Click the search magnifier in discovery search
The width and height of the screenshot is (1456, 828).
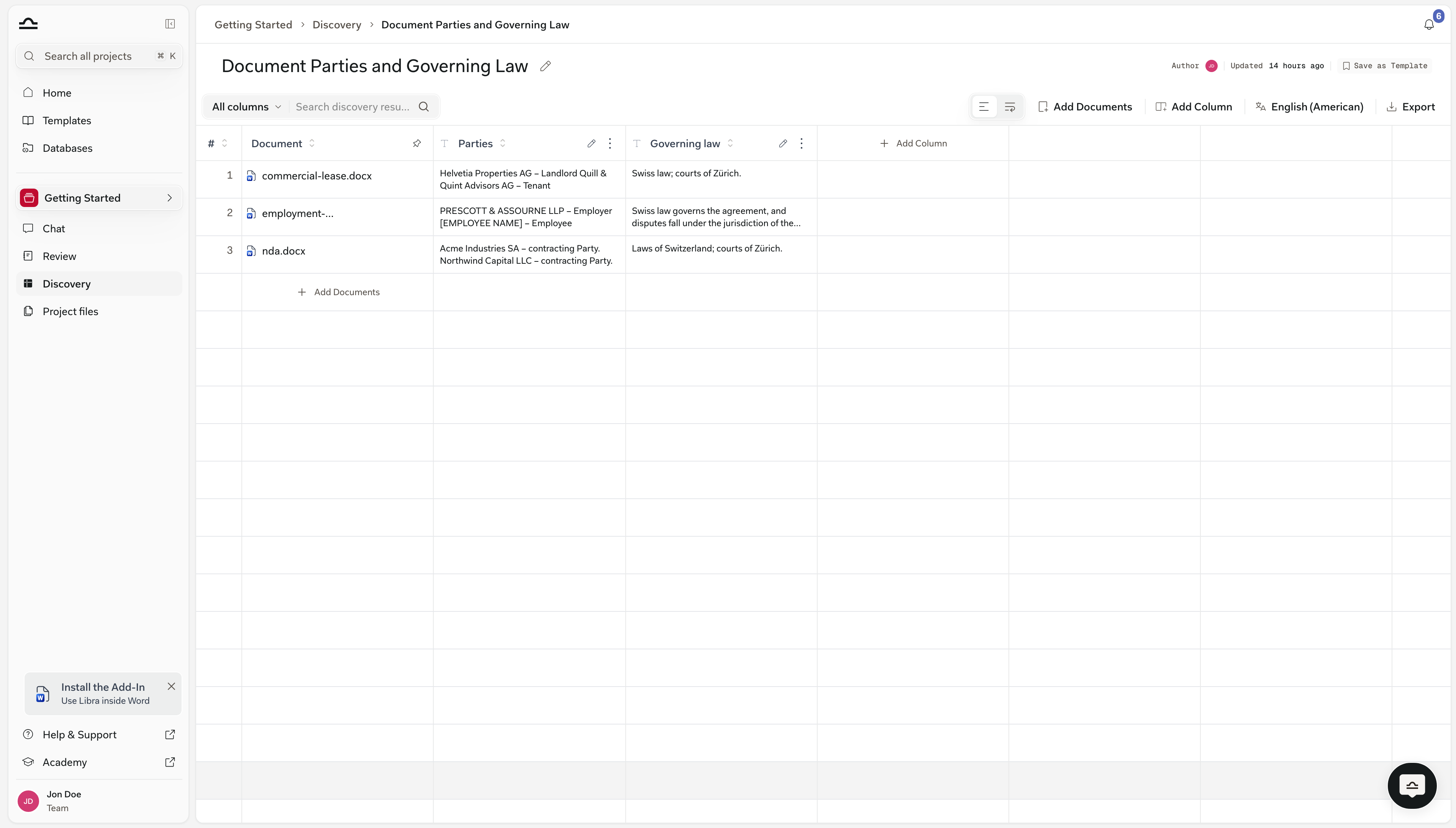pyautogui.click(x=424, y=107)
